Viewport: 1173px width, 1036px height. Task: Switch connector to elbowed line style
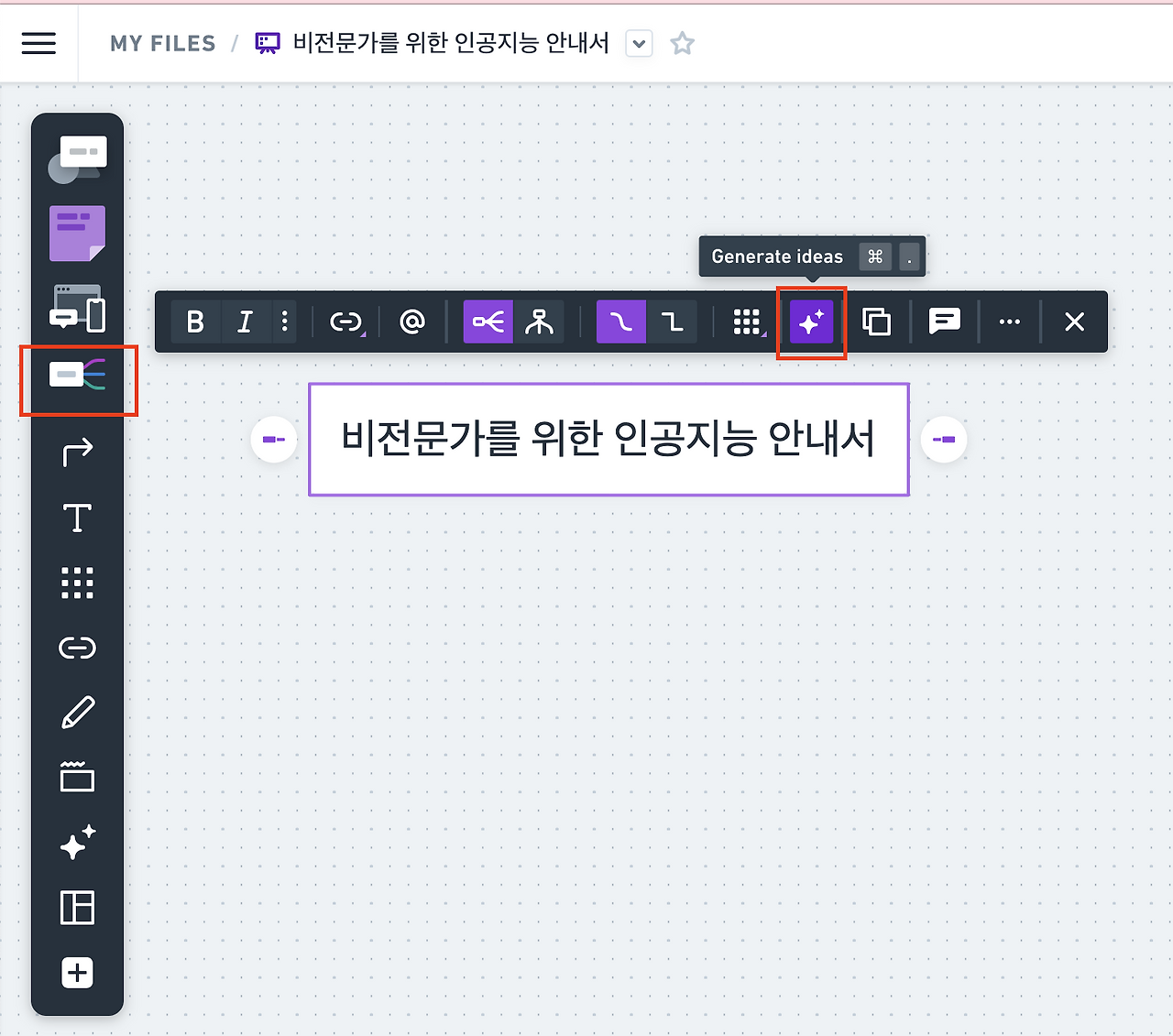point(674,322)
